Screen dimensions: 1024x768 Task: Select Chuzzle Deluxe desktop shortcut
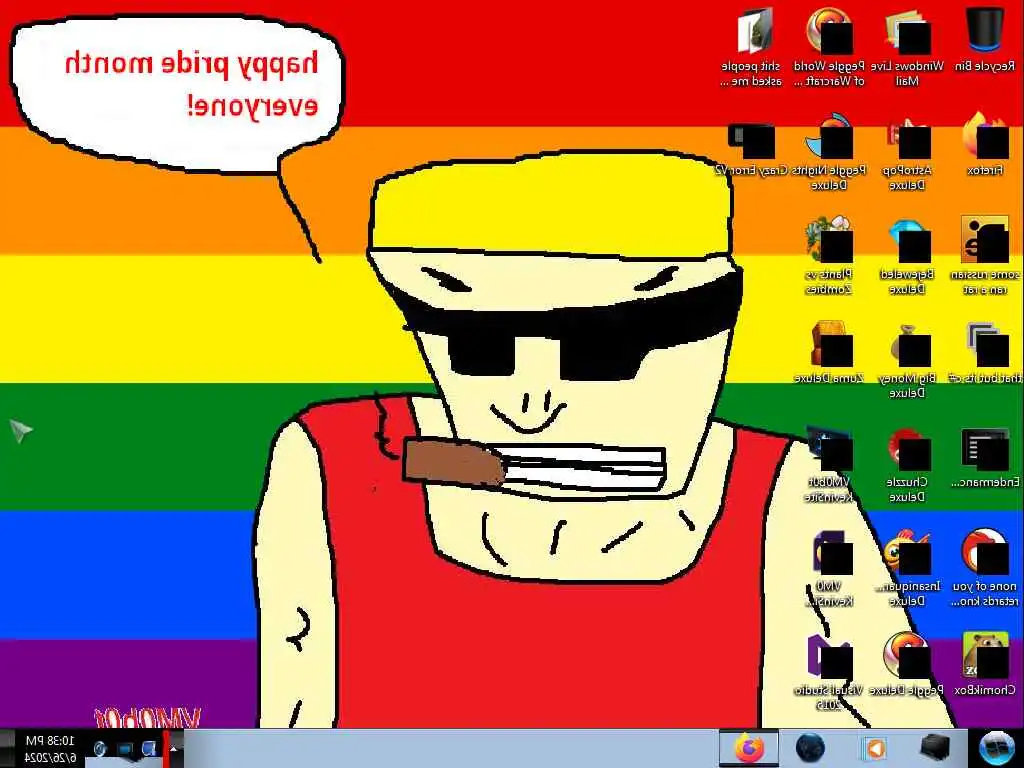coord(907,464)
